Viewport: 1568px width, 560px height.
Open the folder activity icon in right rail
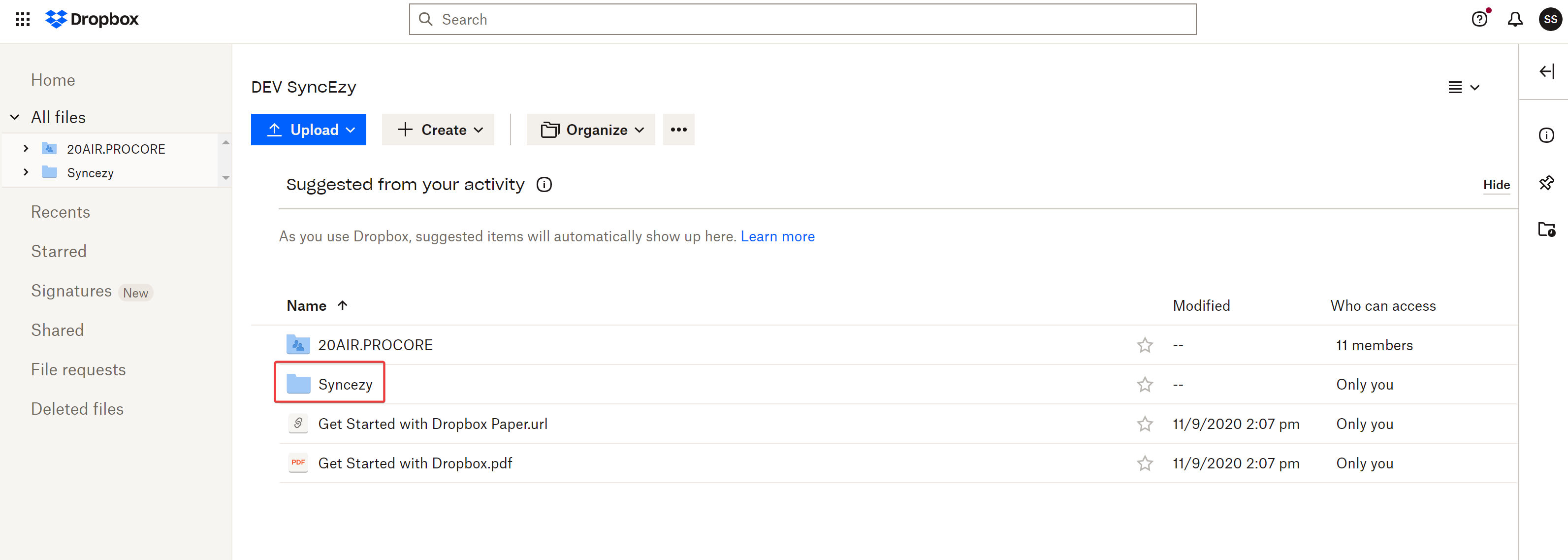[1546, 230]
